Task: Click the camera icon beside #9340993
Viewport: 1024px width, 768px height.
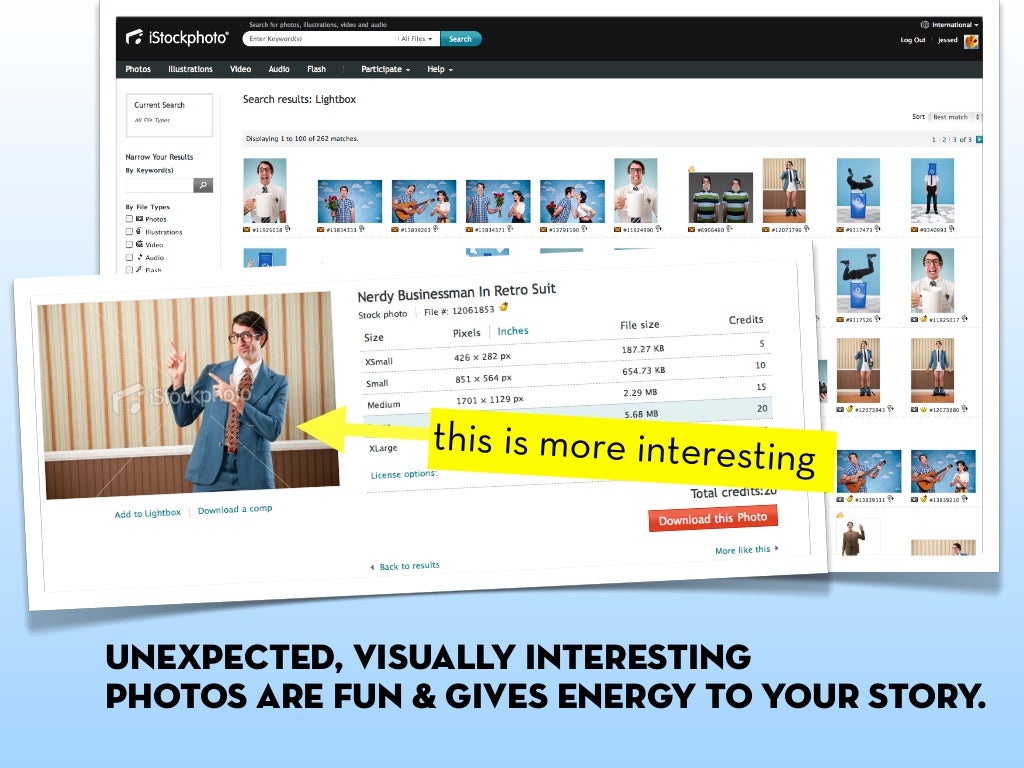Action: 915,229
